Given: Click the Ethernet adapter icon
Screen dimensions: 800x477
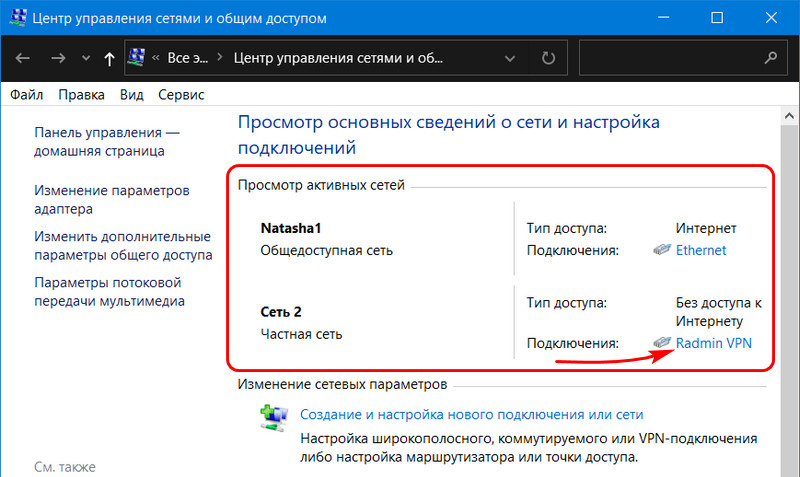Looking at the screenshot, I should [x=662, y=249].
